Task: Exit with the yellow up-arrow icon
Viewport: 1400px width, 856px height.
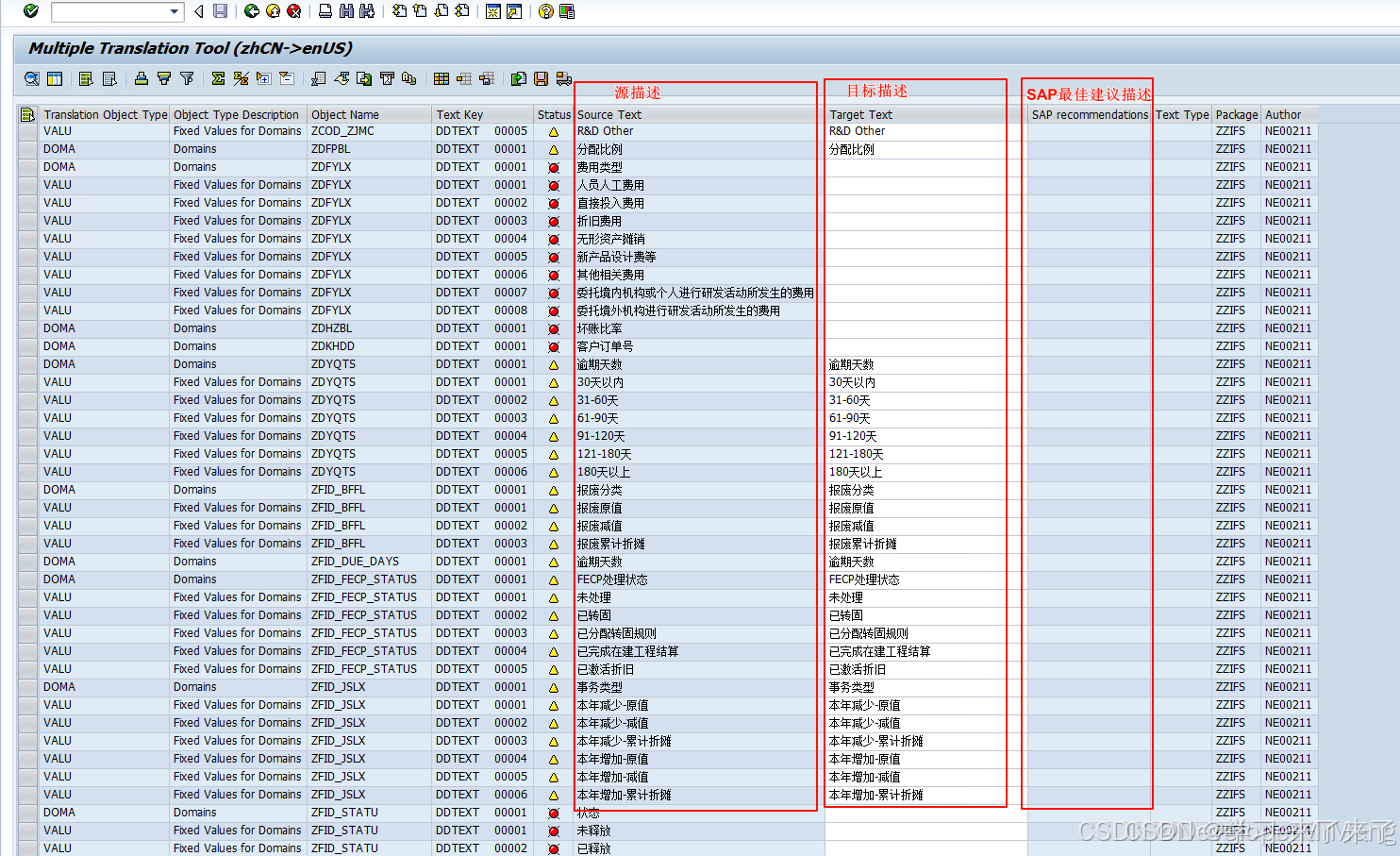Action: click(x=273, y=11)
